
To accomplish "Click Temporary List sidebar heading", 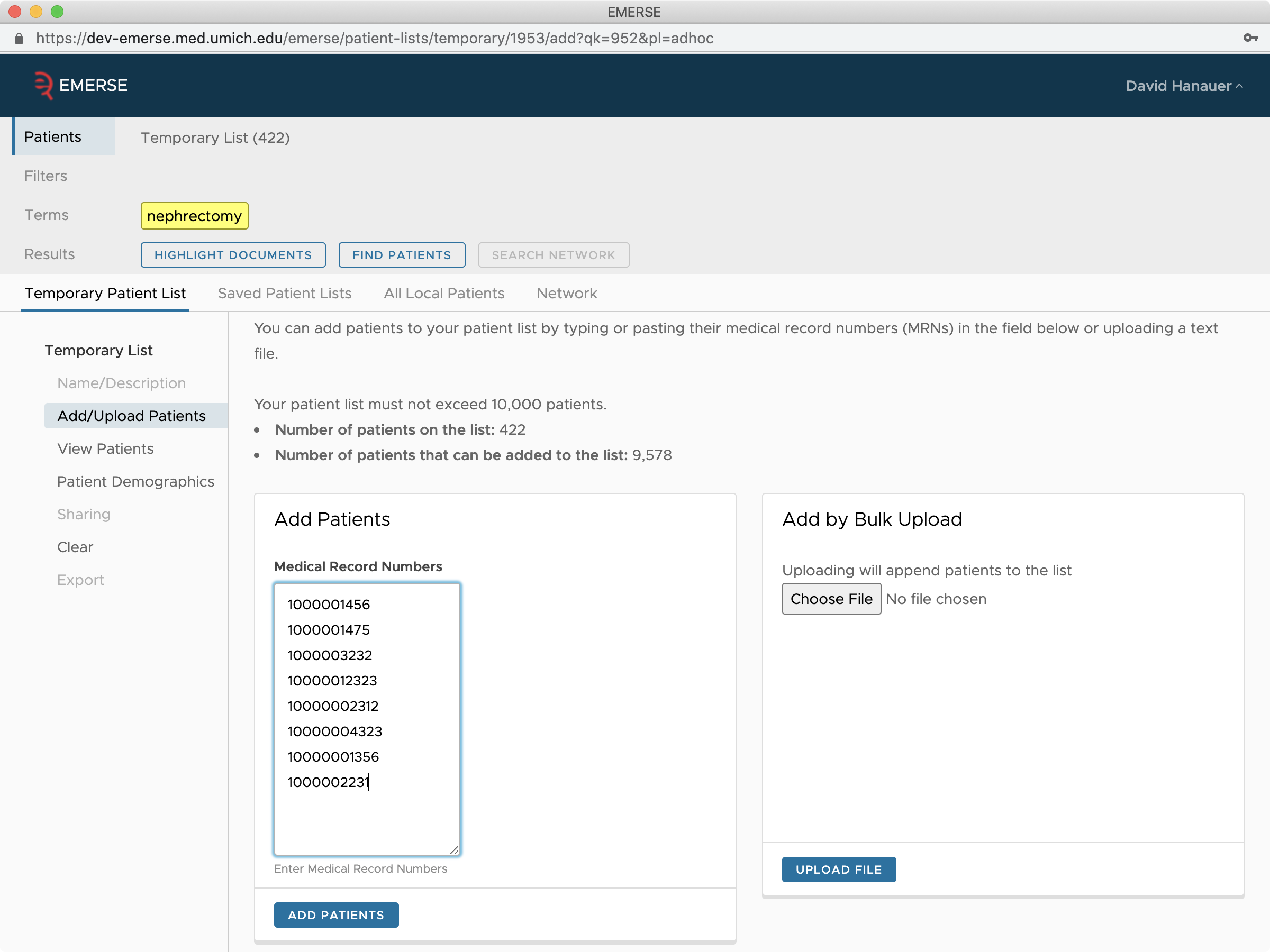I will pos(99,350).
